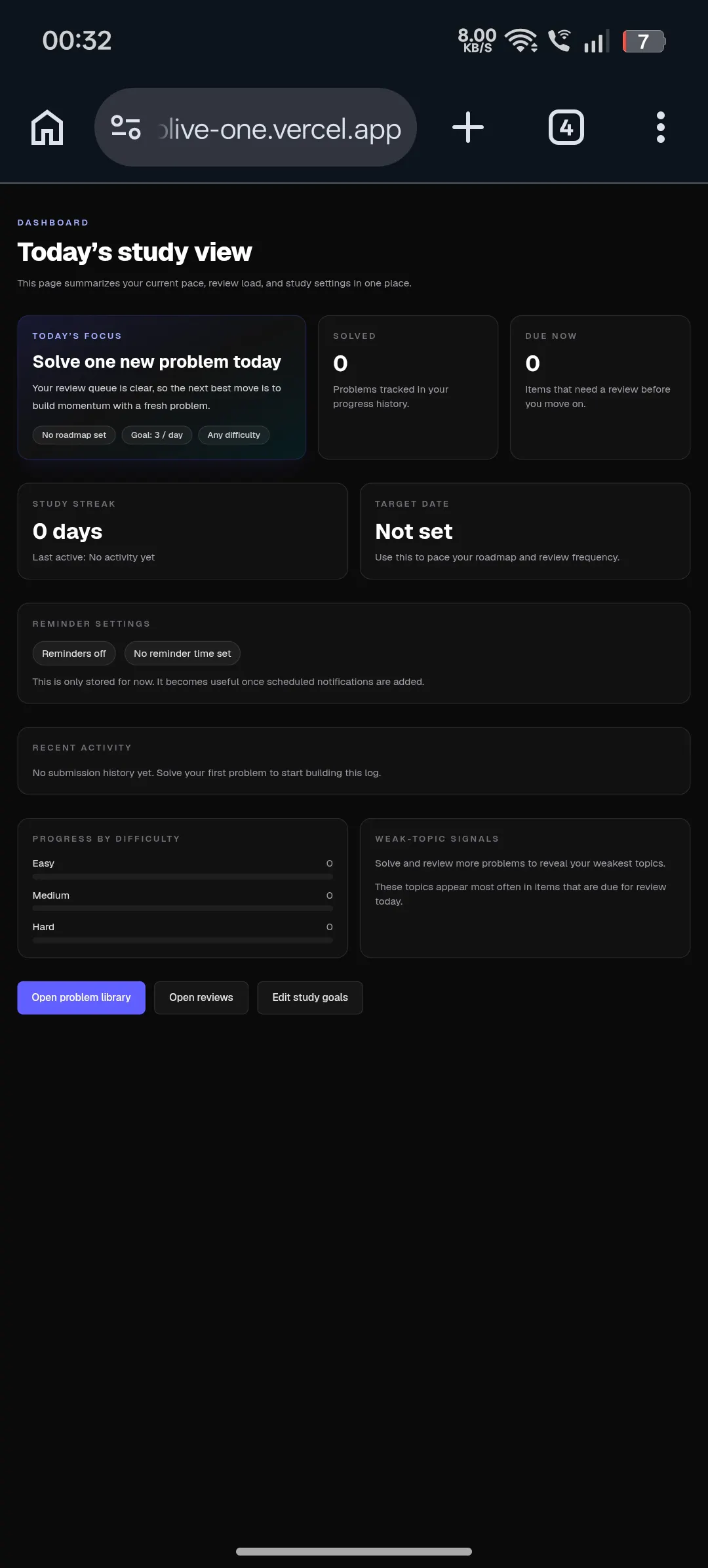The height and width of the screenshot is (1568, 708).
Task: Click the Recent Activity empty message
Action: pos(206,773)
